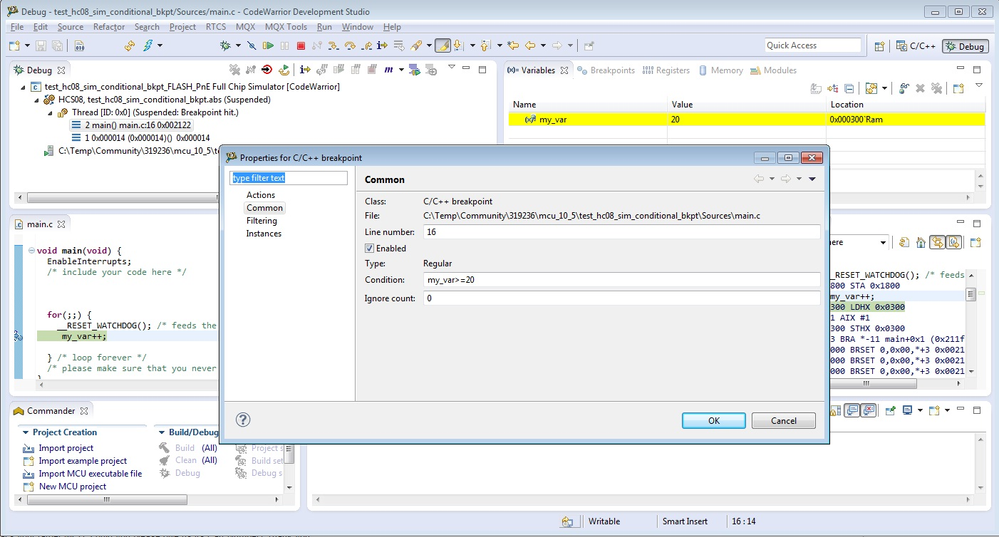Screen dimensions: 999x537
Task: Open the Variables view menu triangle
Action: [979, 85]
